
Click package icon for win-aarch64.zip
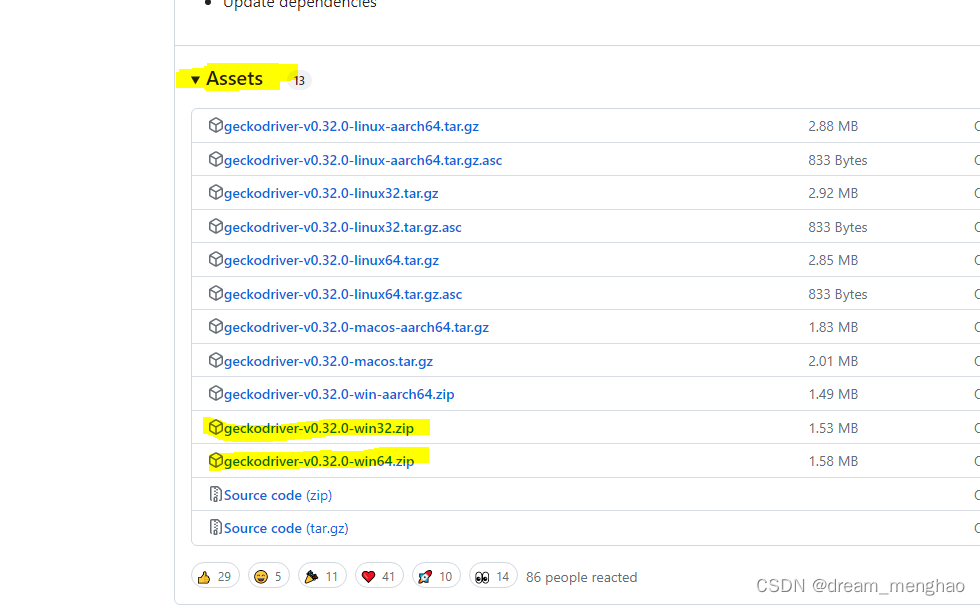(x=216, y=393)
